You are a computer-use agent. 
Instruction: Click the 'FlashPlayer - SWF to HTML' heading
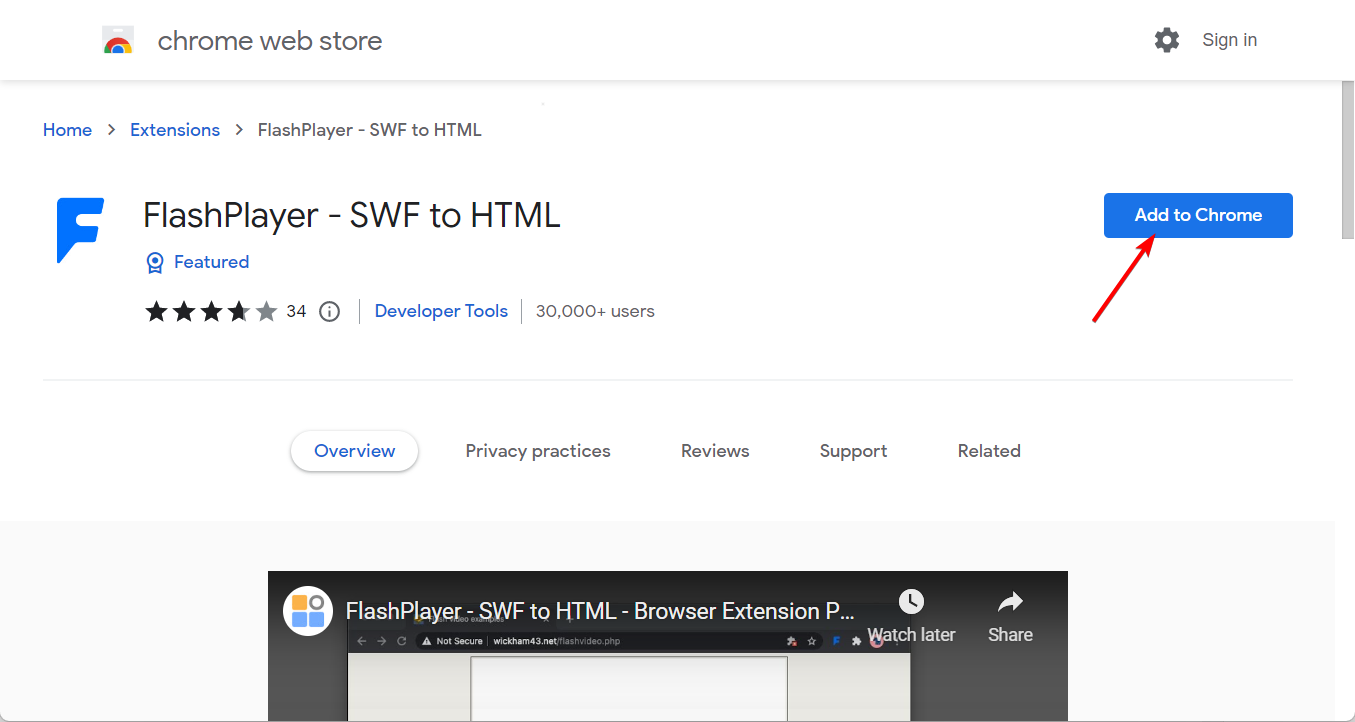click(x=352, y=215)
